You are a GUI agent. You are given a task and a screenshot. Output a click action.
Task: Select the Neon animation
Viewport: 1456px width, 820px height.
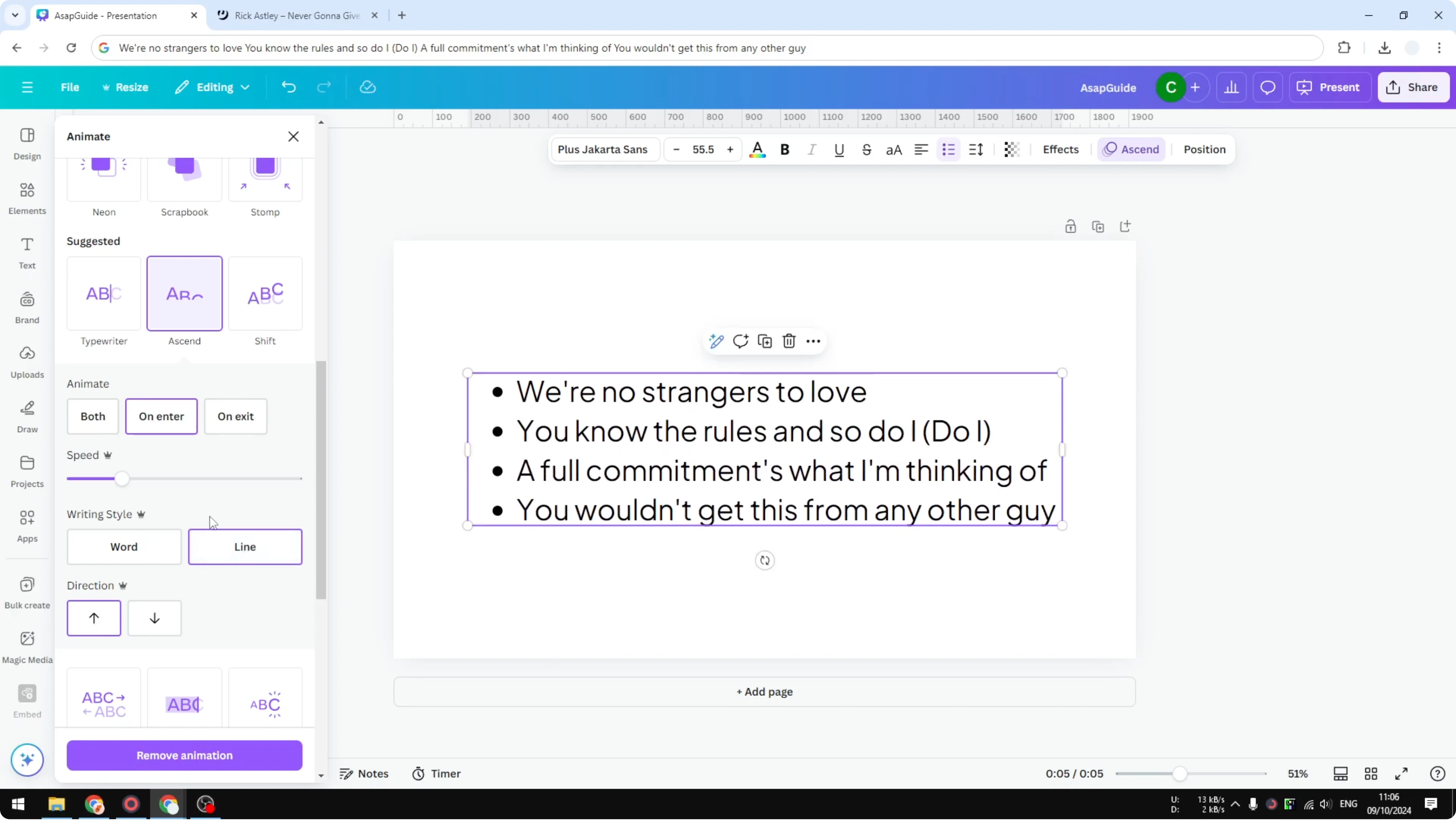(104, 180)
